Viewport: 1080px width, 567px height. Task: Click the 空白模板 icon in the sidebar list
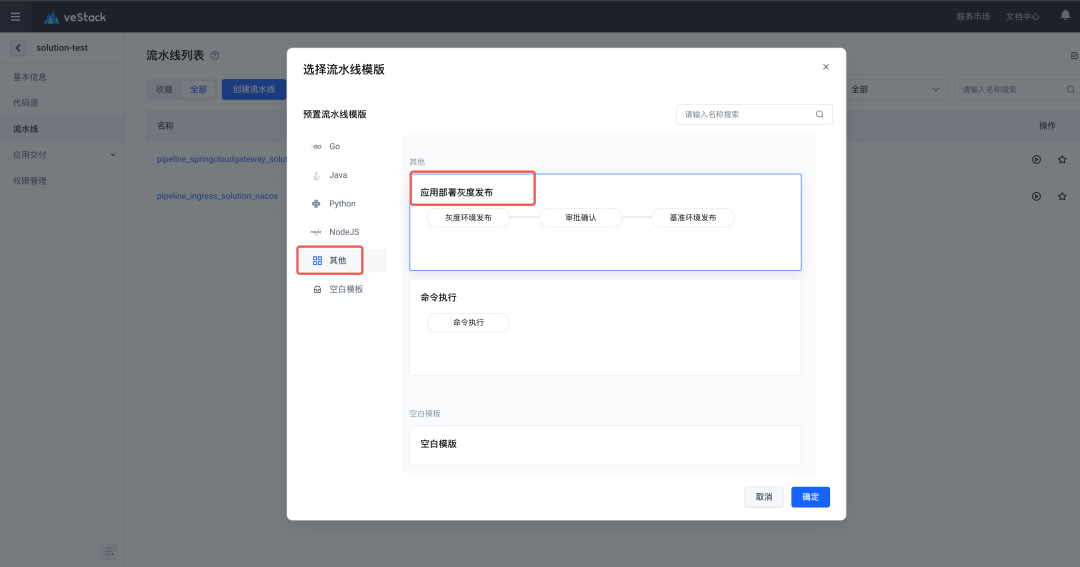[x=317, y=289]
